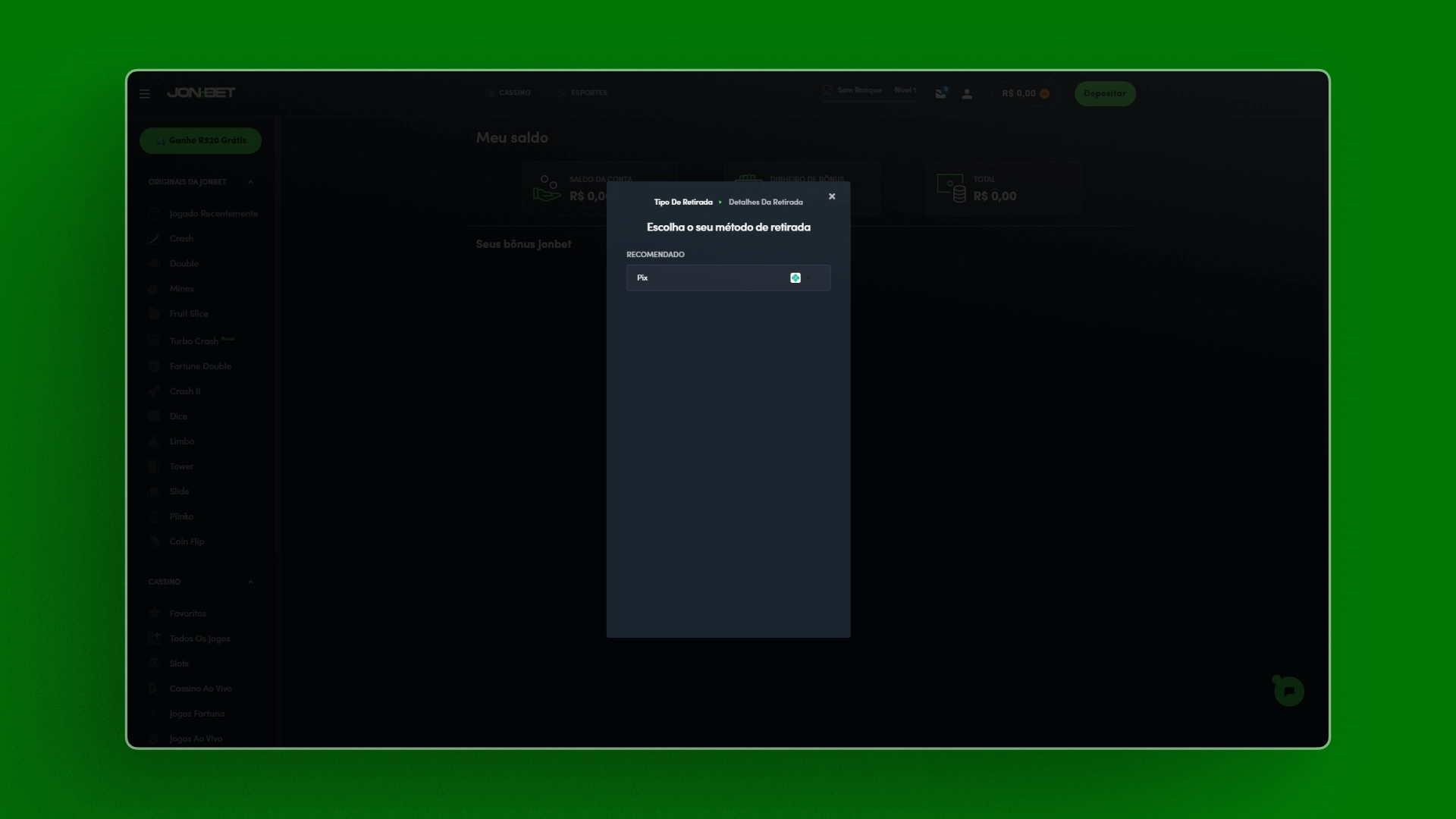Open the Plinko game
This screenshot has height=819, width=1456.
click(171, 516)
